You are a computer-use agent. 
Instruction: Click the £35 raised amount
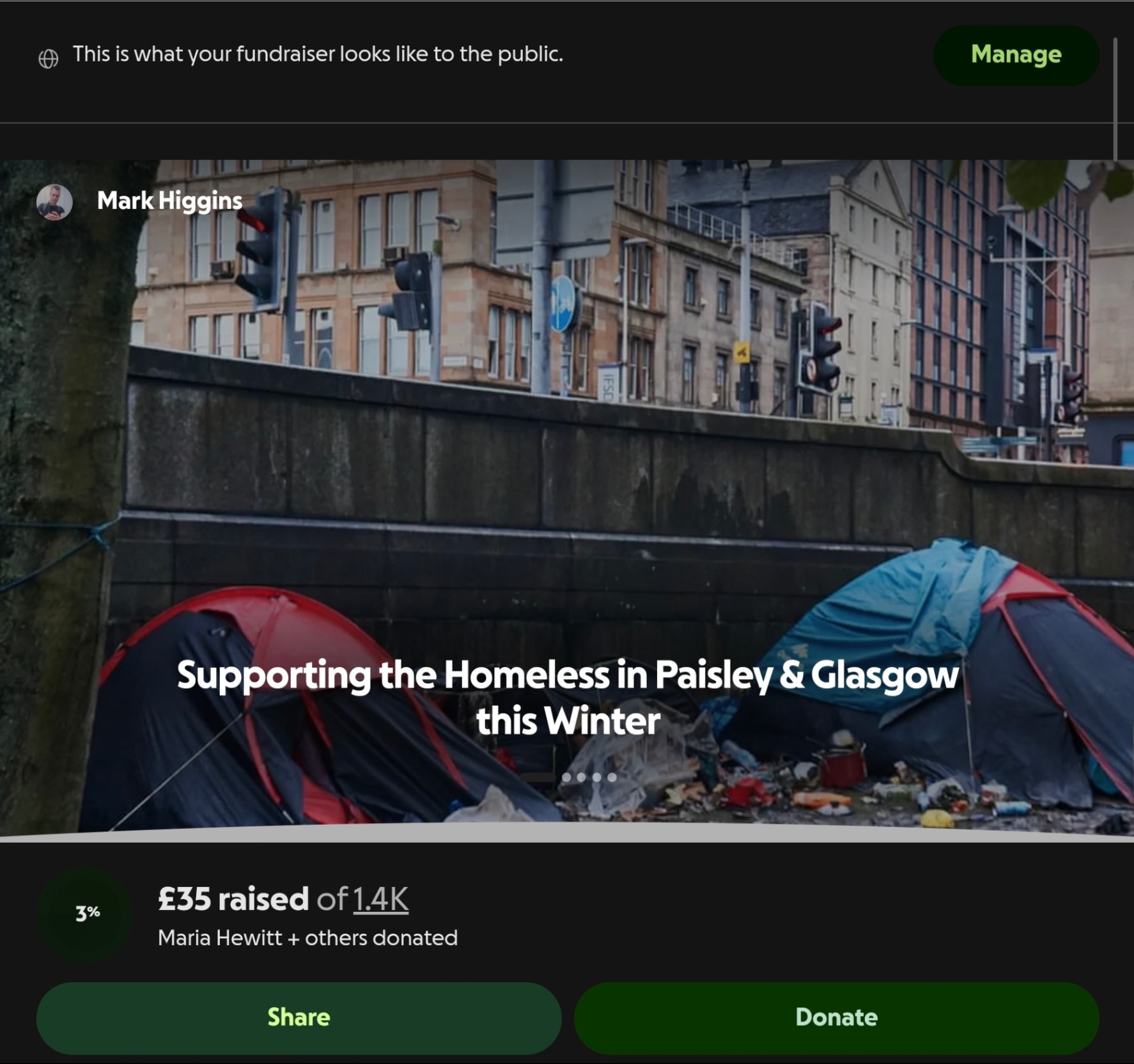point(233,899)
